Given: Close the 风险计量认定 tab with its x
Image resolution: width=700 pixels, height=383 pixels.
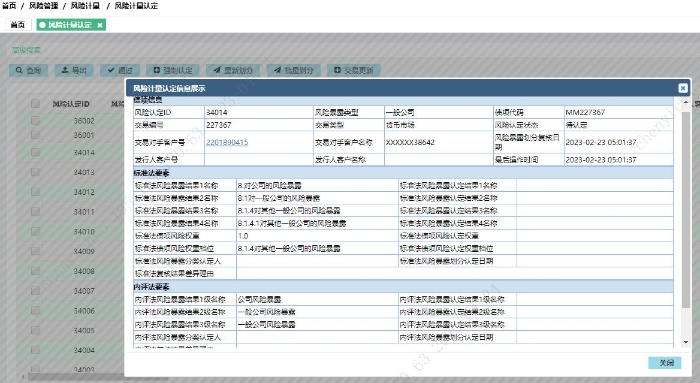Looking at the screenshot, I should point(100,25).
